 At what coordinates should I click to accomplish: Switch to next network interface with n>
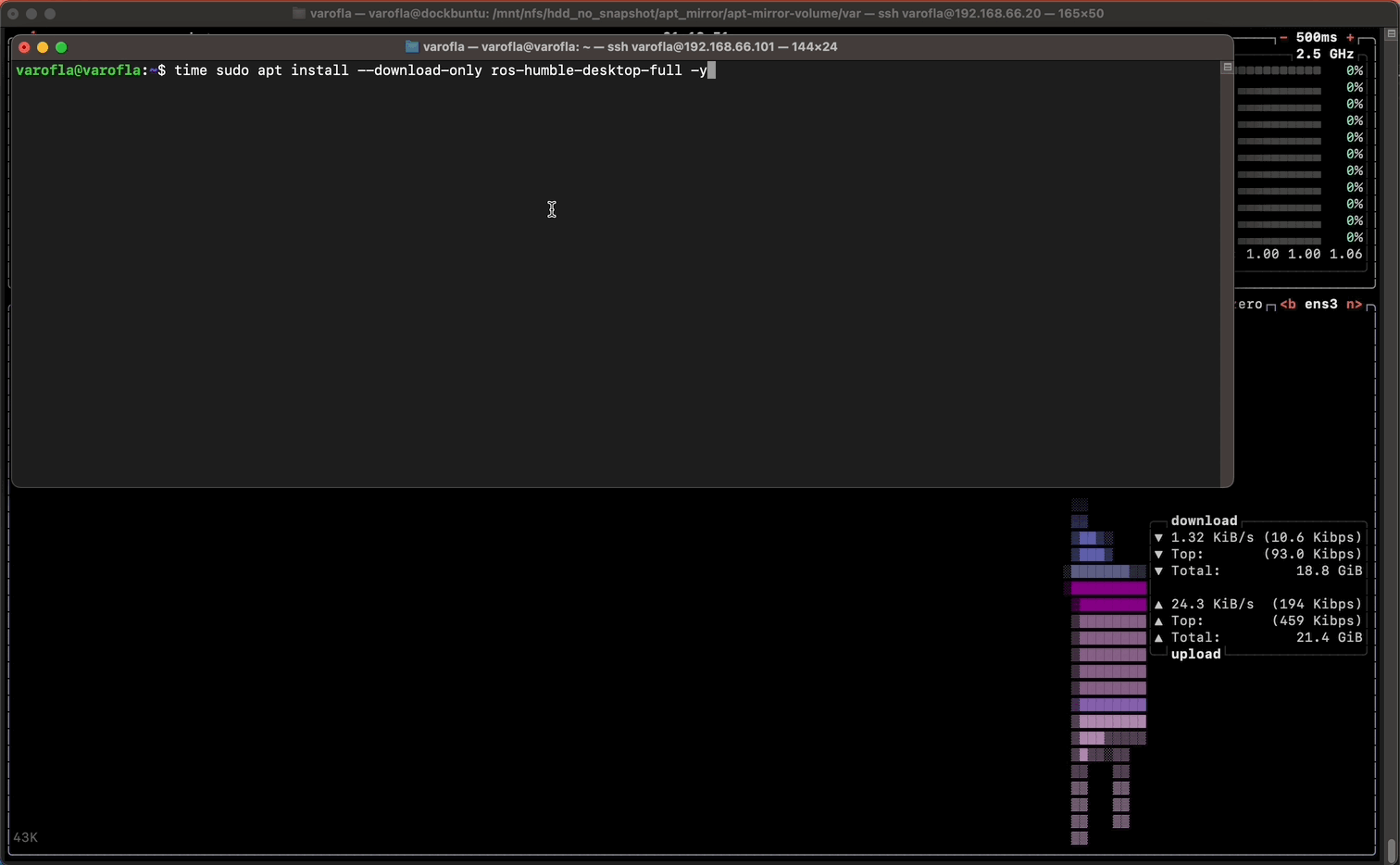pos(1354,305)
